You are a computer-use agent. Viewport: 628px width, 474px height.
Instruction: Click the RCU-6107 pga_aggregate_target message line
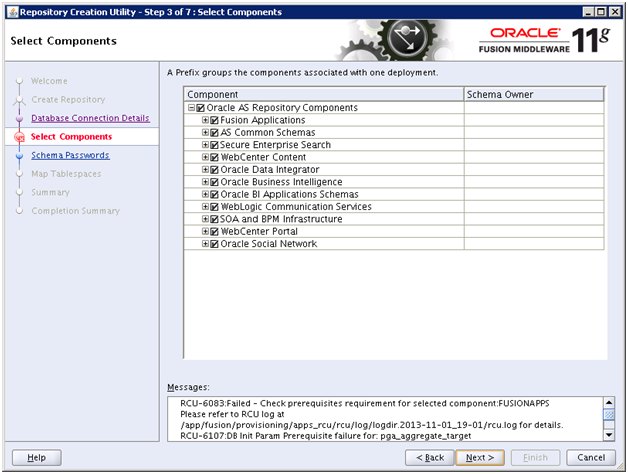coord(326,436)
